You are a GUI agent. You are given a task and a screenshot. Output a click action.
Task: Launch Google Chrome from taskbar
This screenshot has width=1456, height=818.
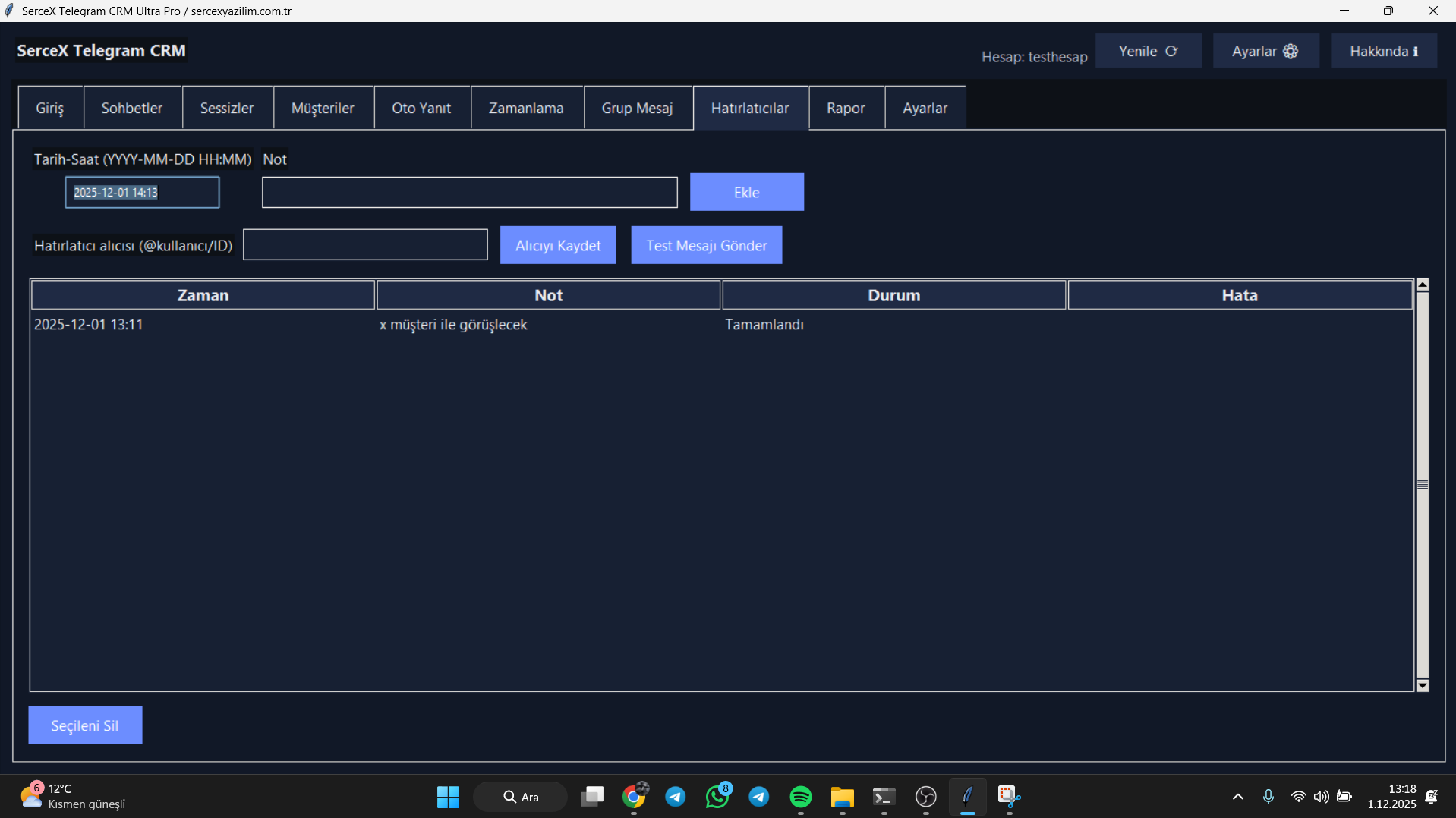point(634,797)
